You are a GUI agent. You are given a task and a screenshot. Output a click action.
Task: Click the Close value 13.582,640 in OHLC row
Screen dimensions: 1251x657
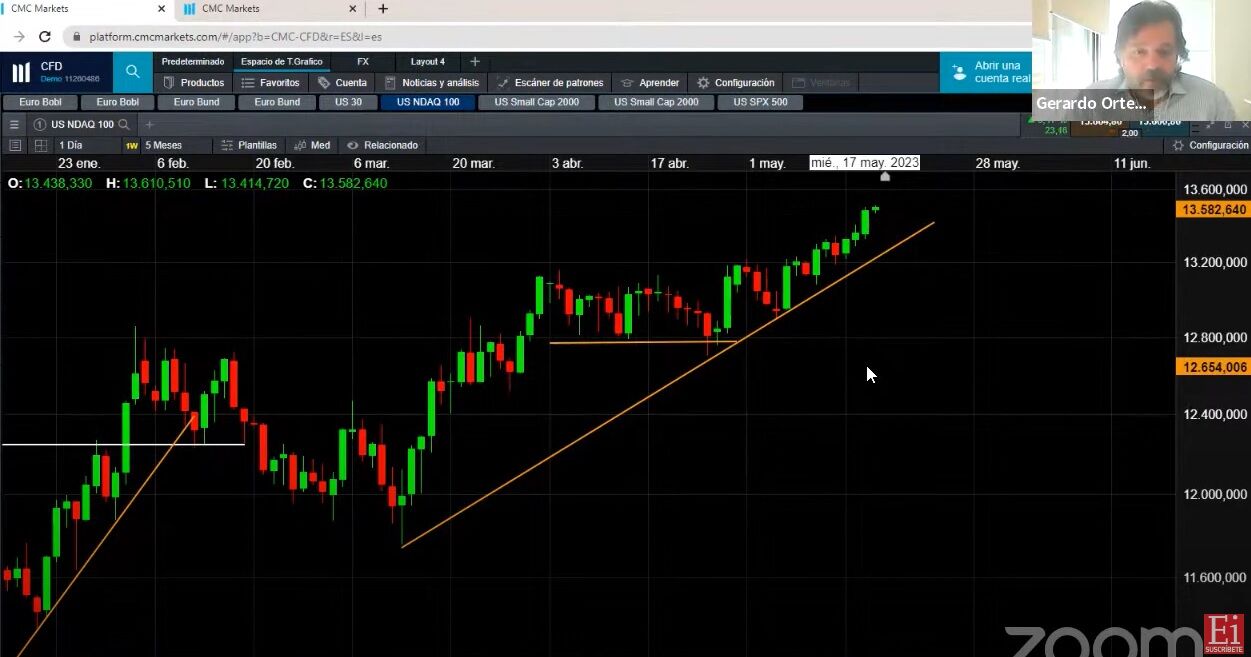coord(353,183)
